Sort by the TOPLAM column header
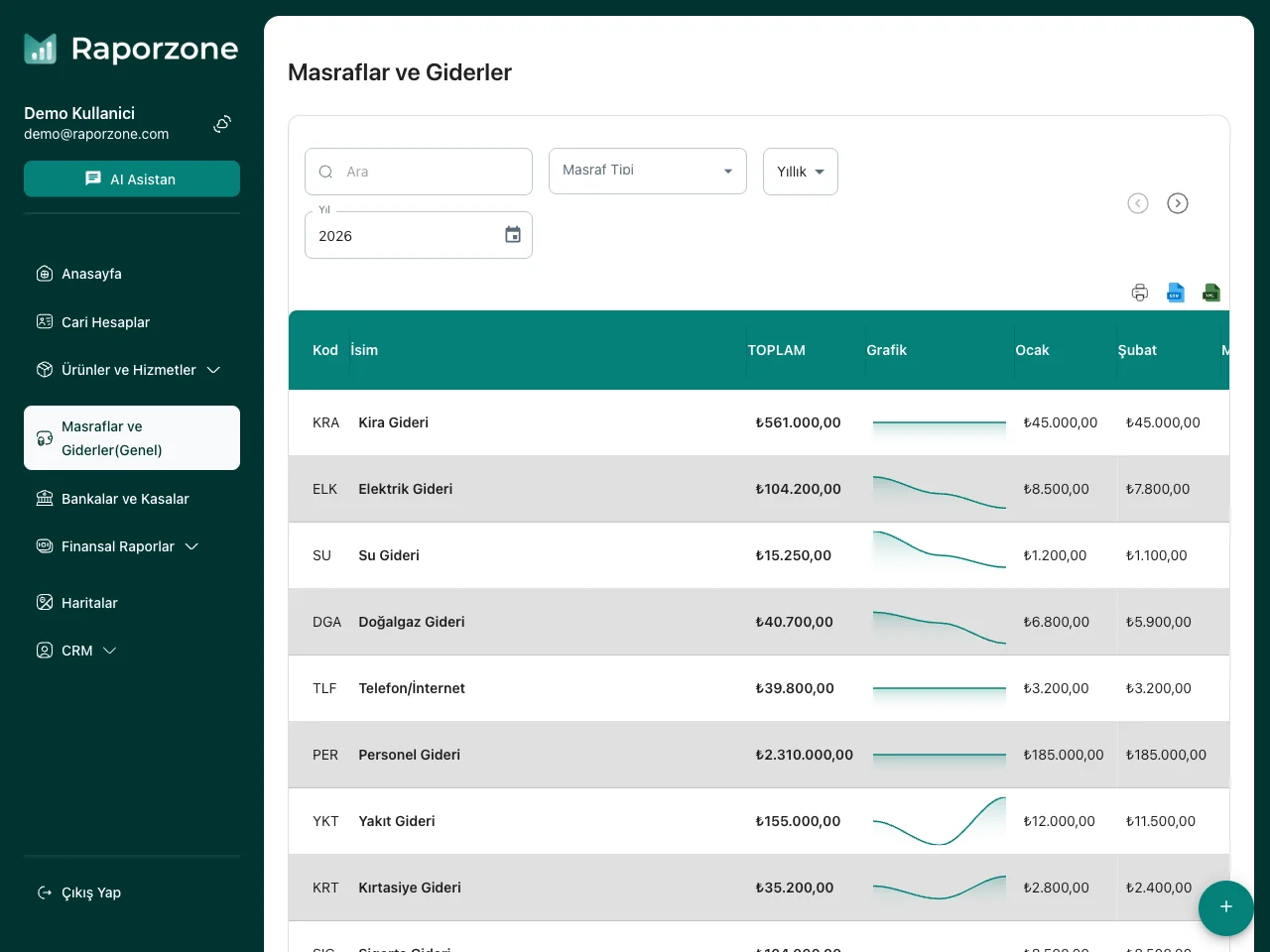Image resolution: width=1270 pixels, height=952 pixels. pyautogui.click(x=776, y=350)
